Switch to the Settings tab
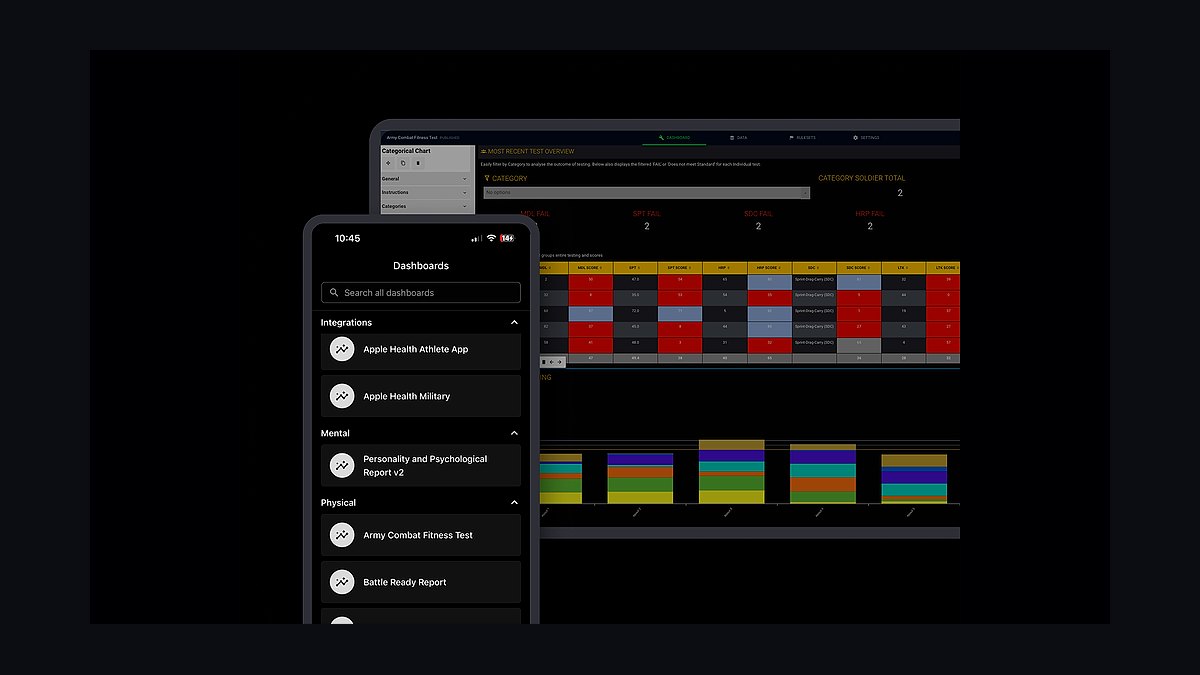The height and width of the screenshot is (675, 1200). pos(866,137)
